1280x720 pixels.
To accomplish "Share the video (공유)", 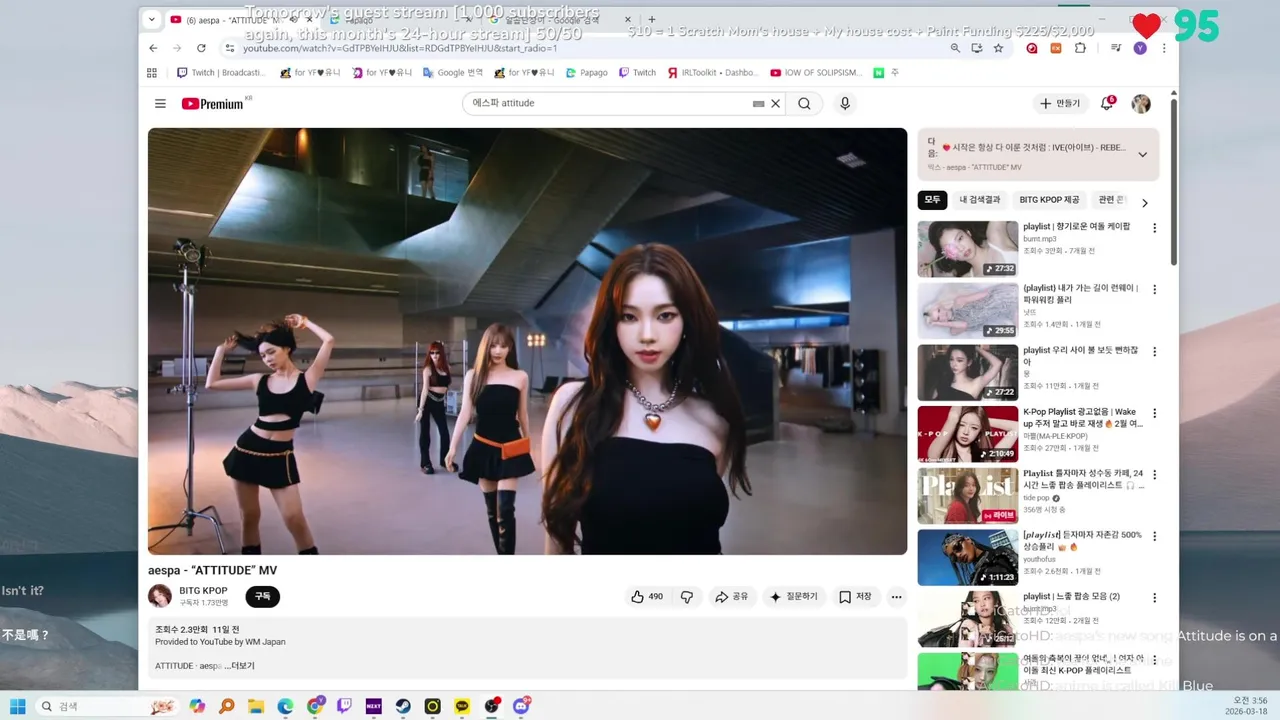I will [731, 597].
